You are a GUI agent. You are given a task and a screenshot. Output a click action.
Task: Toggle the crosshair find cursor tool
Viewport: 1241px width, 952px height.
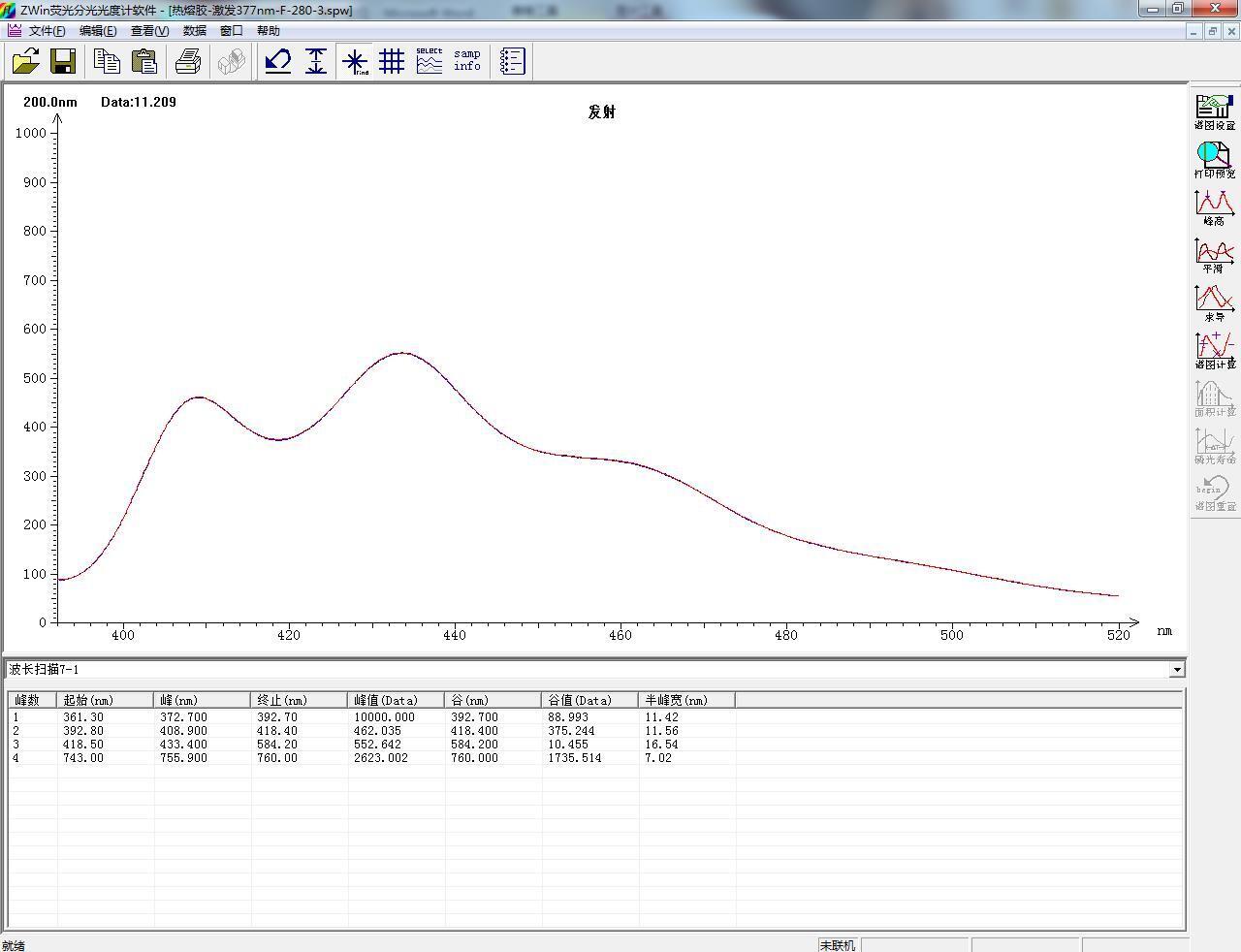tap(355, 62)
